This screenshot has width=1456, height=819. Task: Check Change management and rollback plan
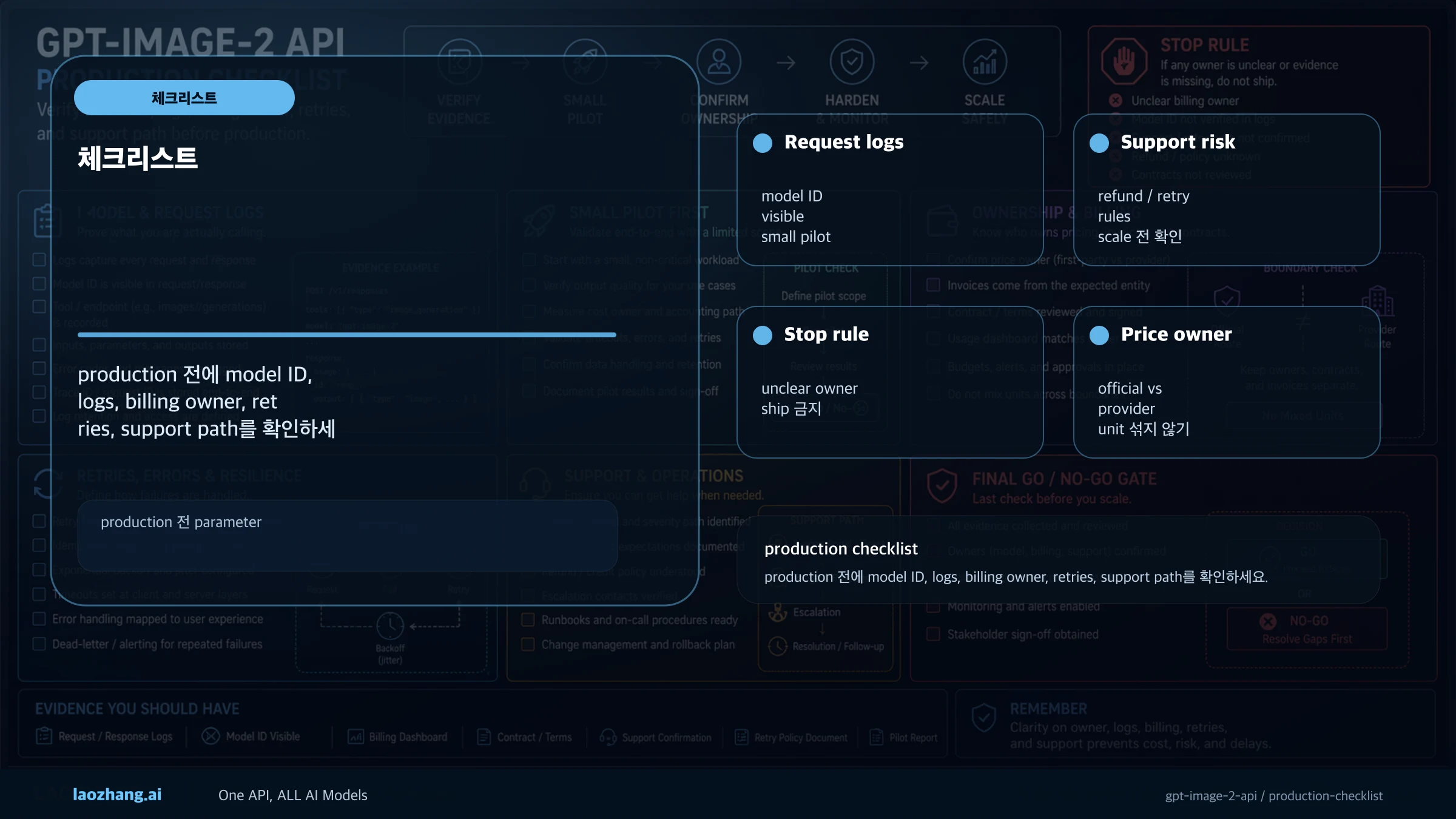point(528,644)
